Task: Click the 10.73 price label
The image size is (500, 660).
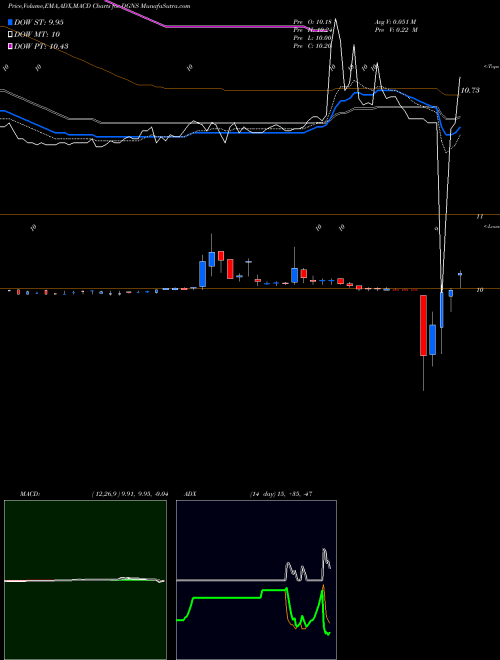Action: [x=470, y=90]
